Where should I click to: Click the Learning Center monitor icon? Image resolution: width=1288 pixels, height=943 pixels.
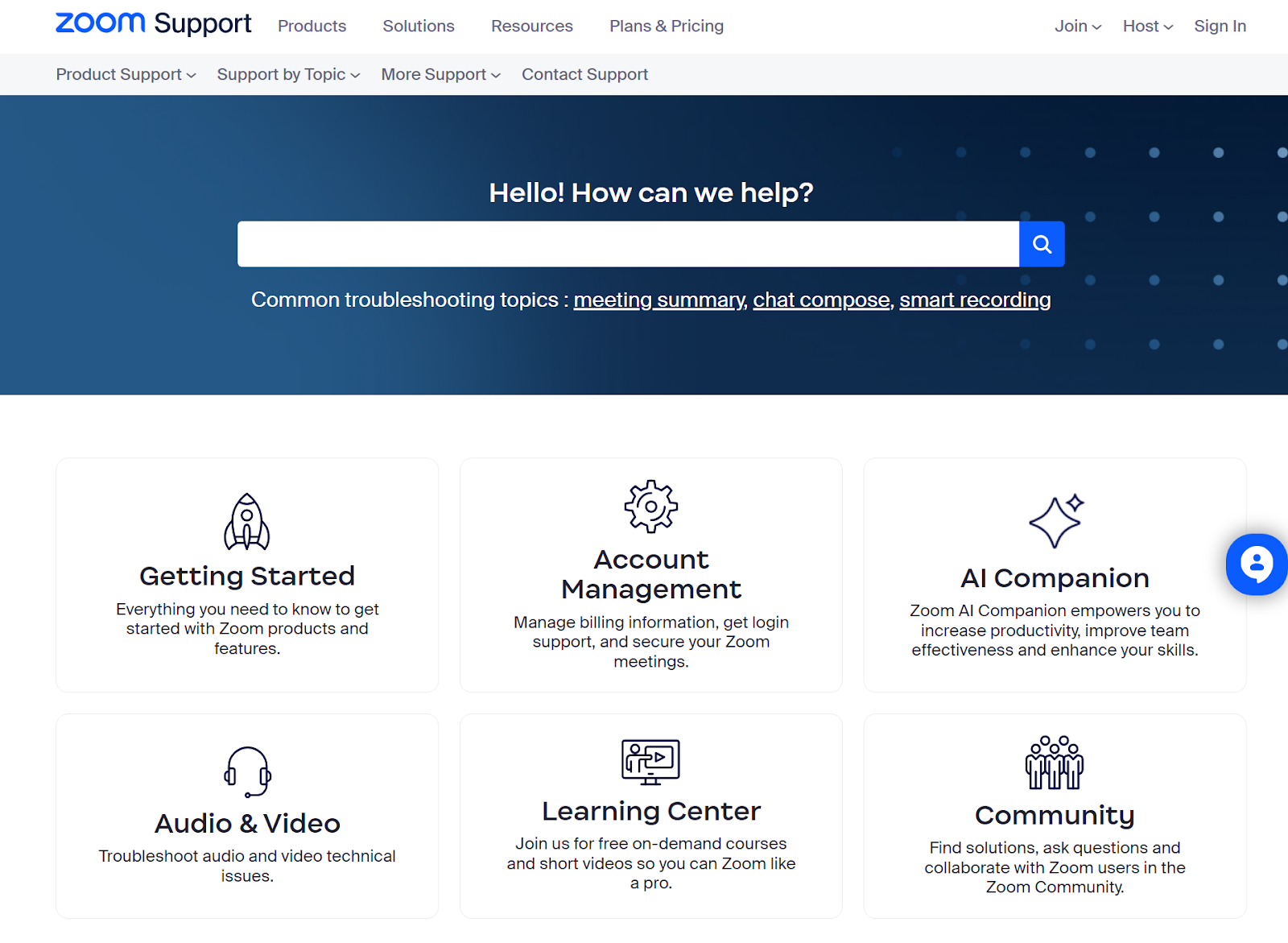pos(650,762)
